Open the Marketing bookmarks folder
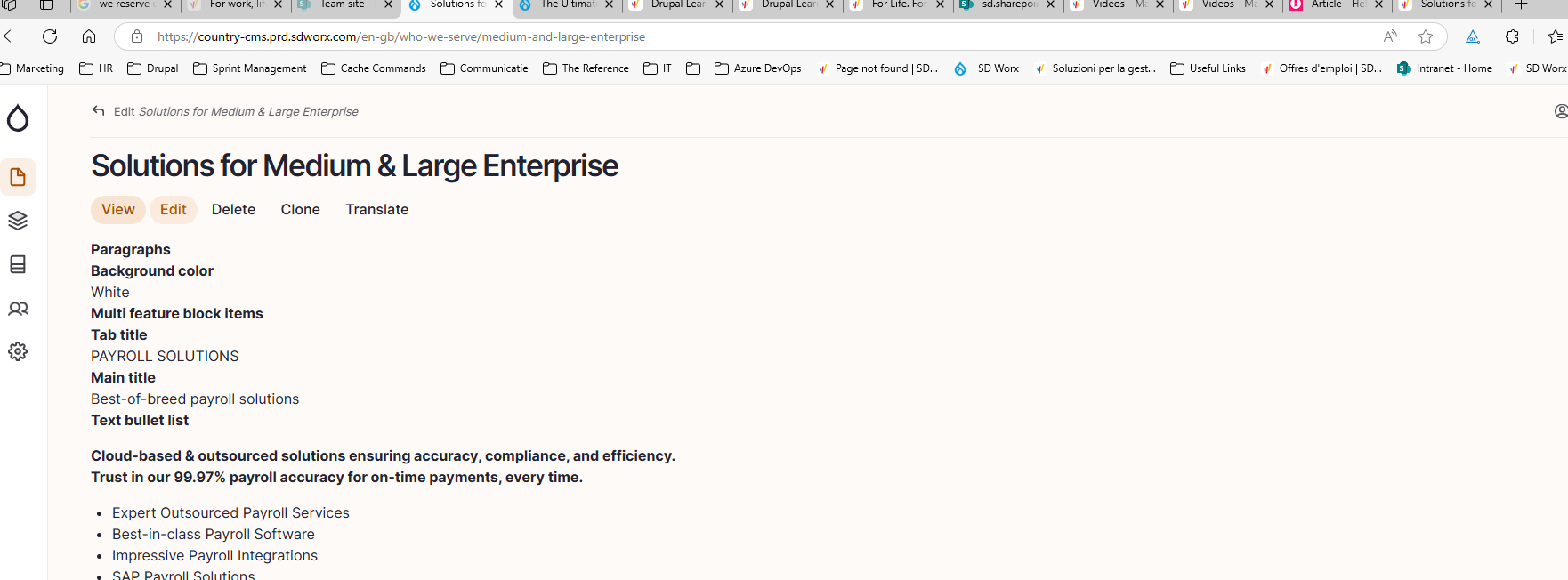Screen dimensions: 1568x580 click(x=33, y=68)
